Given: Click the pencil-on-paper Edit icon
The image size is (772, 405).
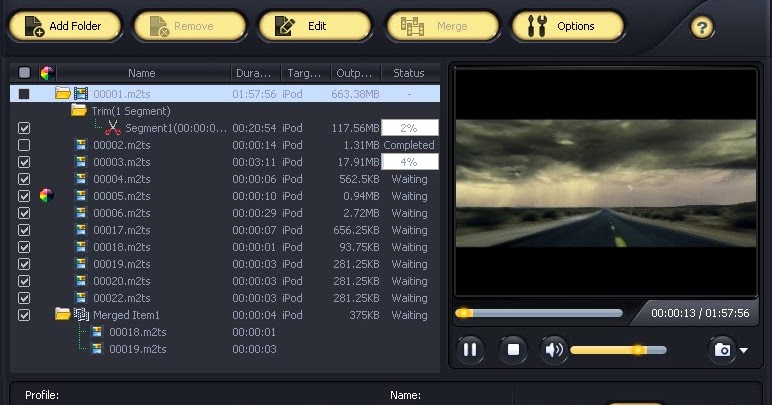Looking at the screenshot, I should coord(284,26).
